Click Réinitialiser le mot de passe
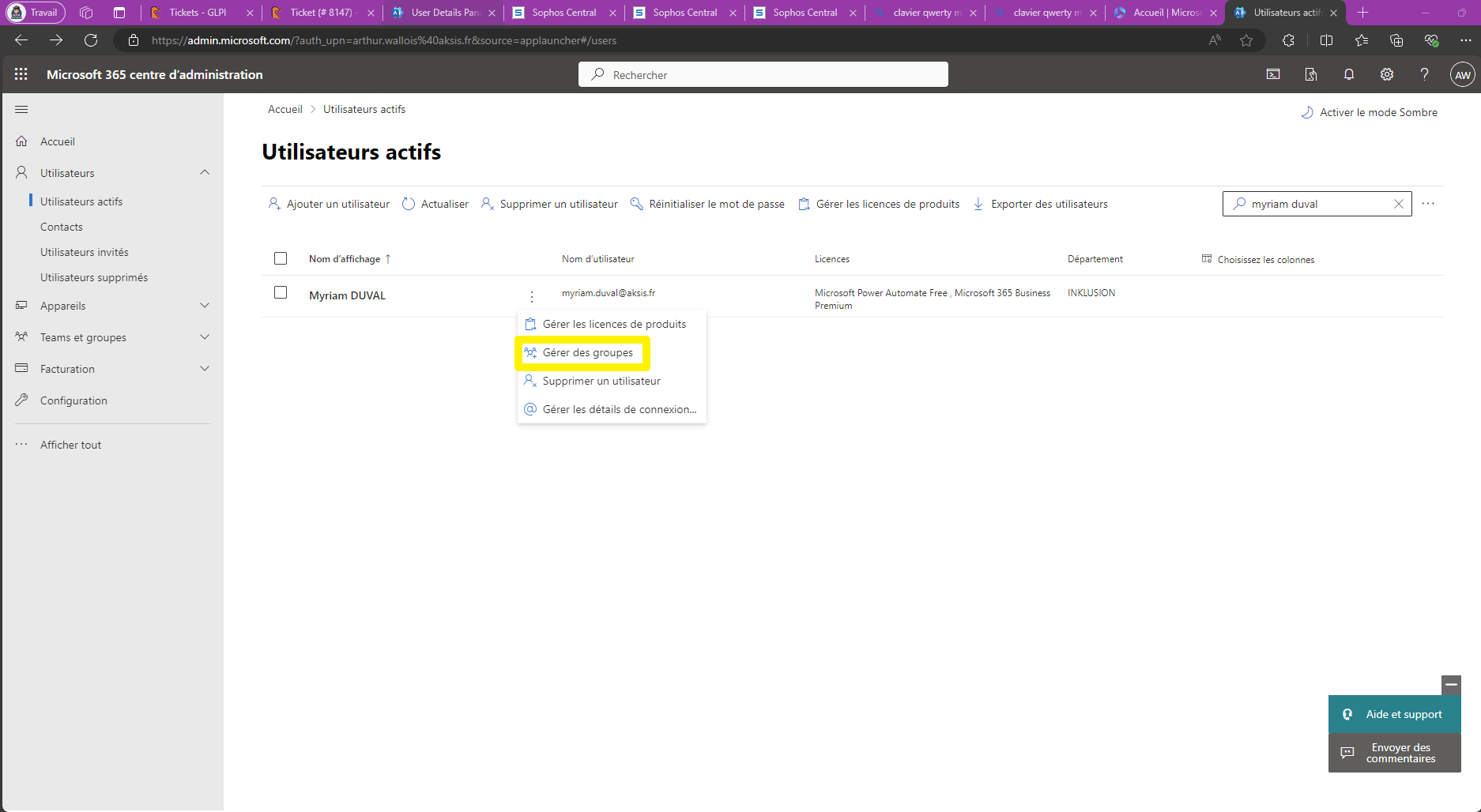The width and height of the screenshot is (1481, 812). (x=707, y=204)
